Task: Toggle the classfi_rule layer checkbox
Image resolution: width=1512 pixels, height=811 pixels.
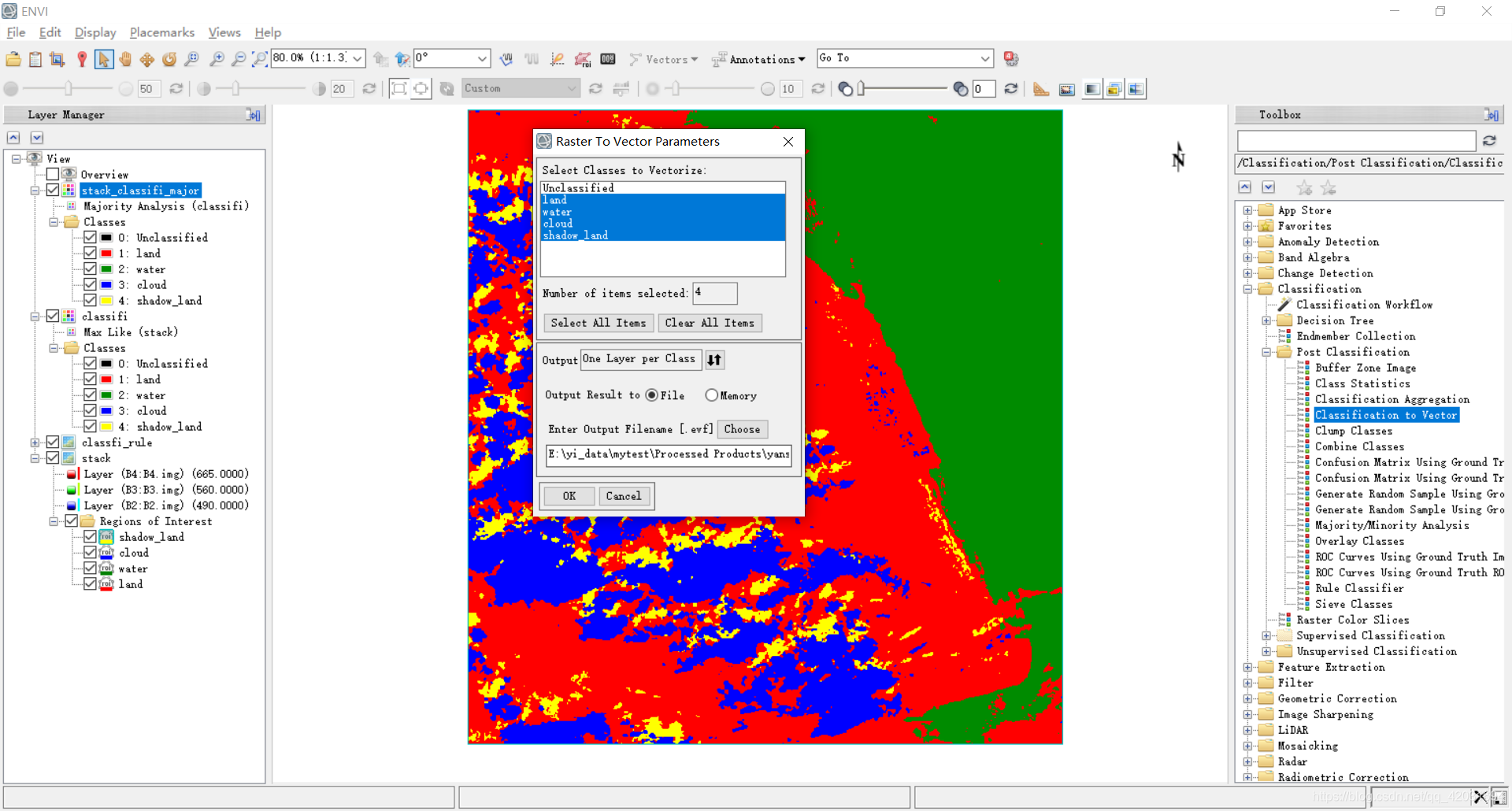Action: pyautogui.click(x=53, y=442)
